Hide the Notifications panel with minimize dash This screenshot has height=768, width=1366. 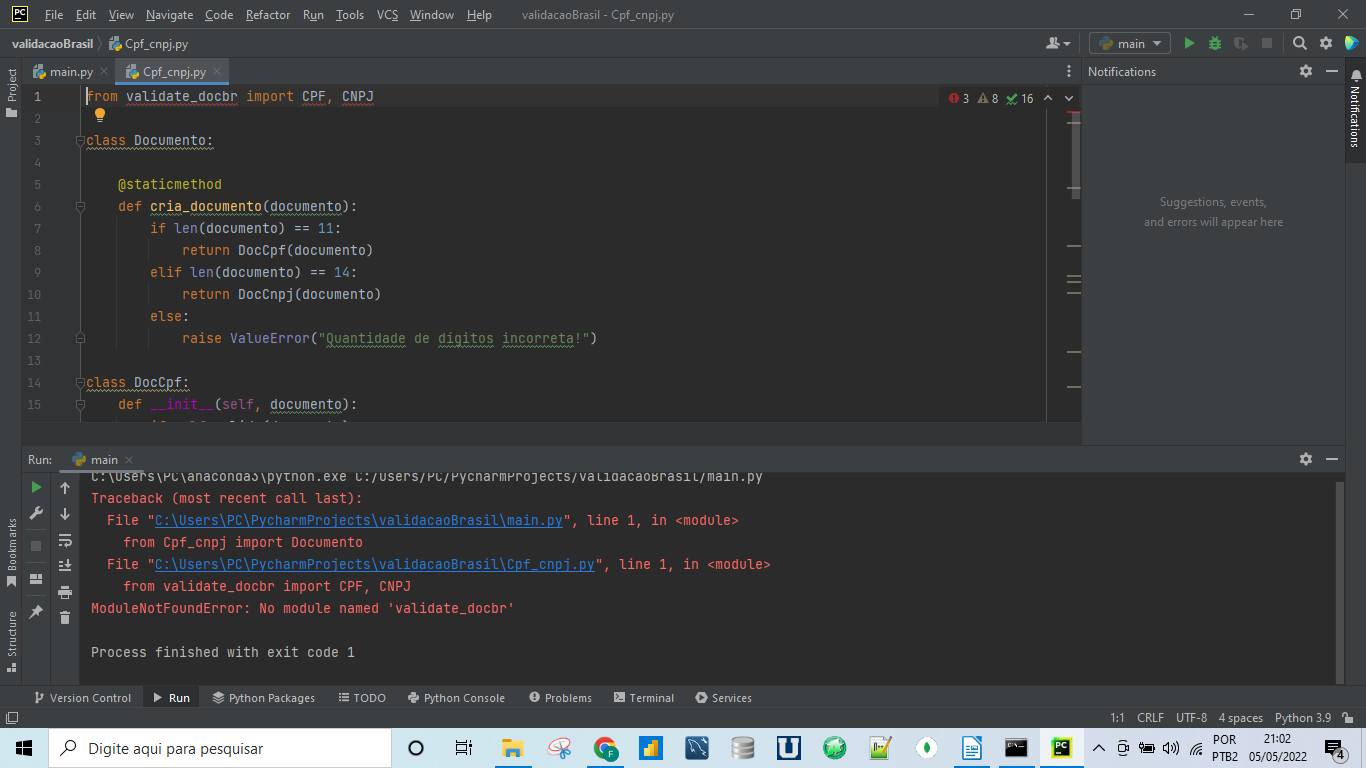click(x=1331, y=71)
